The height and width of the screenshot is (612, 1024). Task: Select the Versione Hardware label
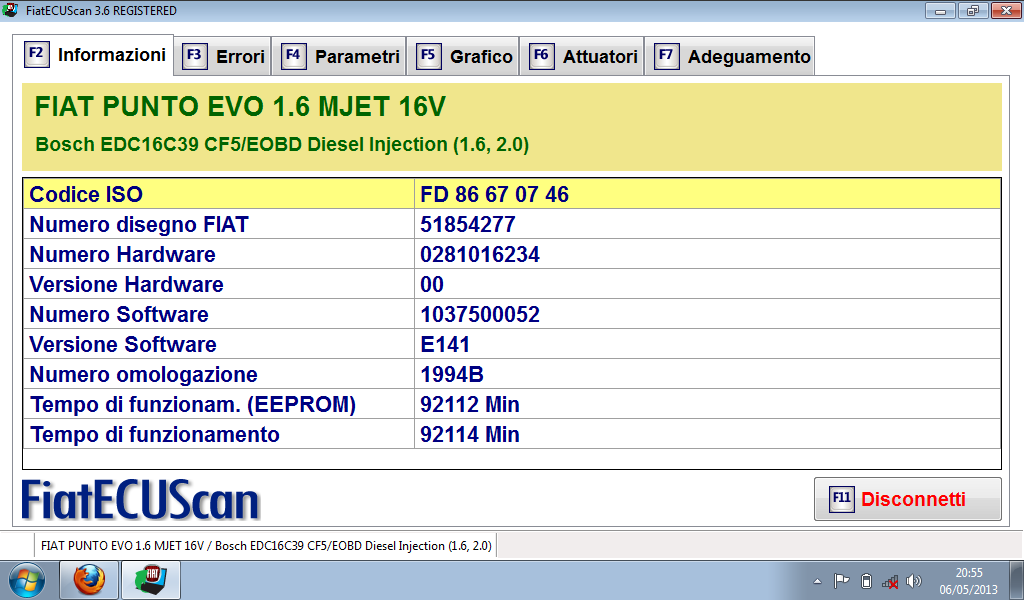pos(126,284)
